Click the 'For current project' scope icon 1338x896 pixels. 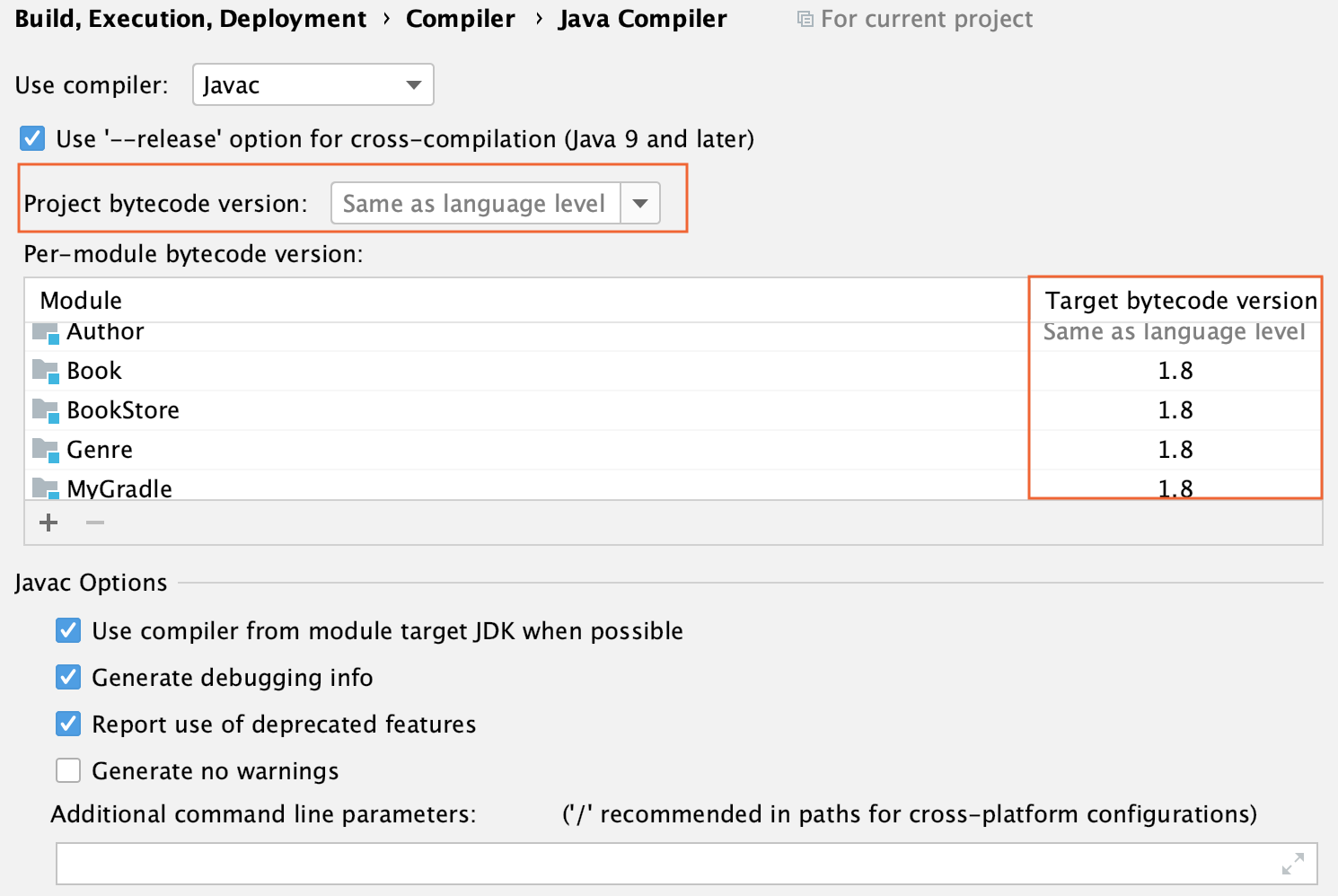805,18
